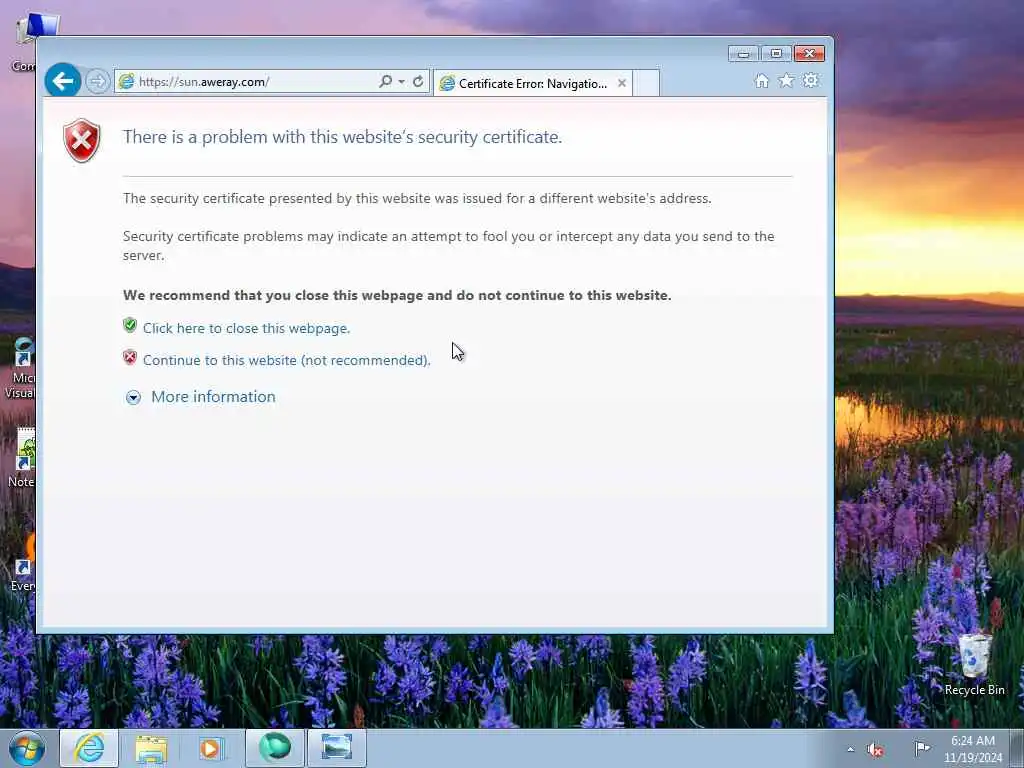Click Internet Explorer taskbar icon

[89, 748]
